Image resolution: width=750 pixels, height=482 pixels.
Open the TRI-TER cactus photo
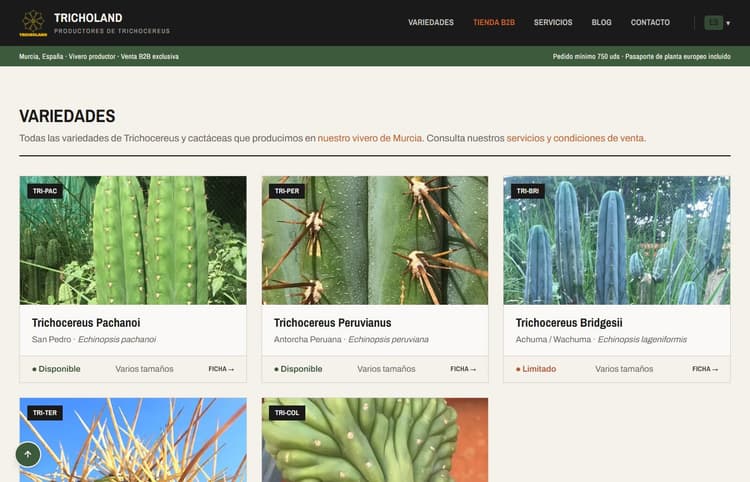click(x=133, y=440)
